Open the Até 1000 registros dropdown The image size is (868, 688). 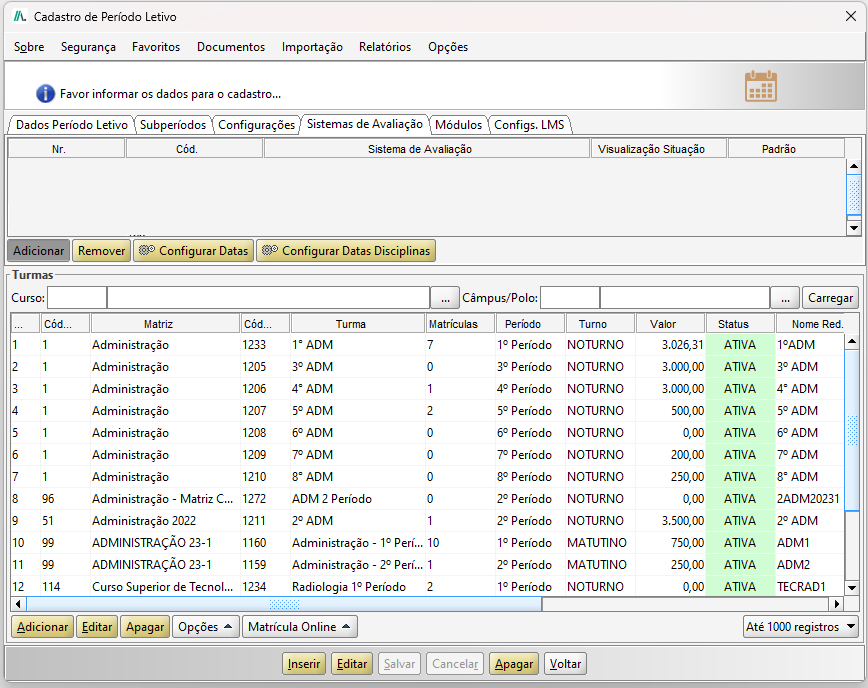pos(800,627)
